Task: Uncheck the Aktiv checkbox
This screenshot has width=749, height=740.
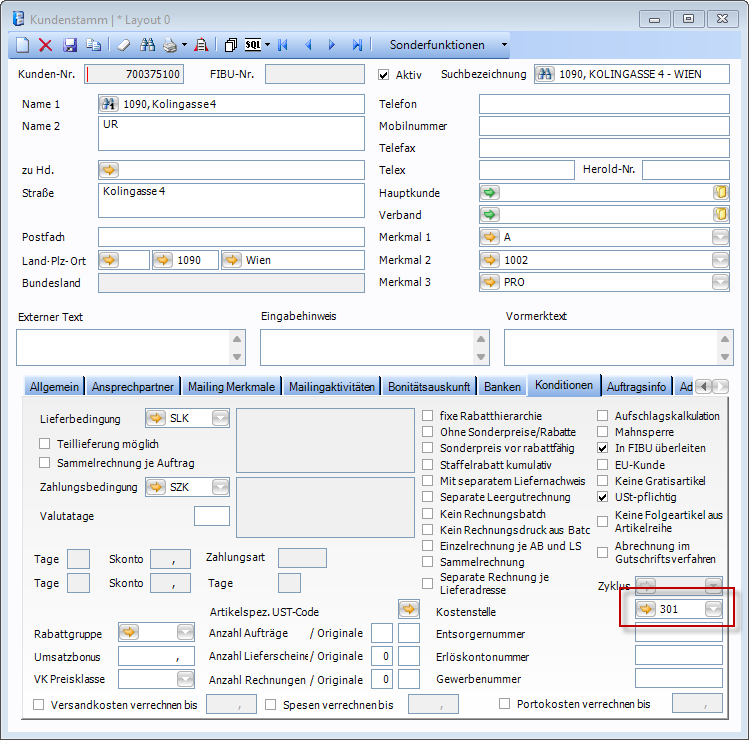Action: point(384,74)
